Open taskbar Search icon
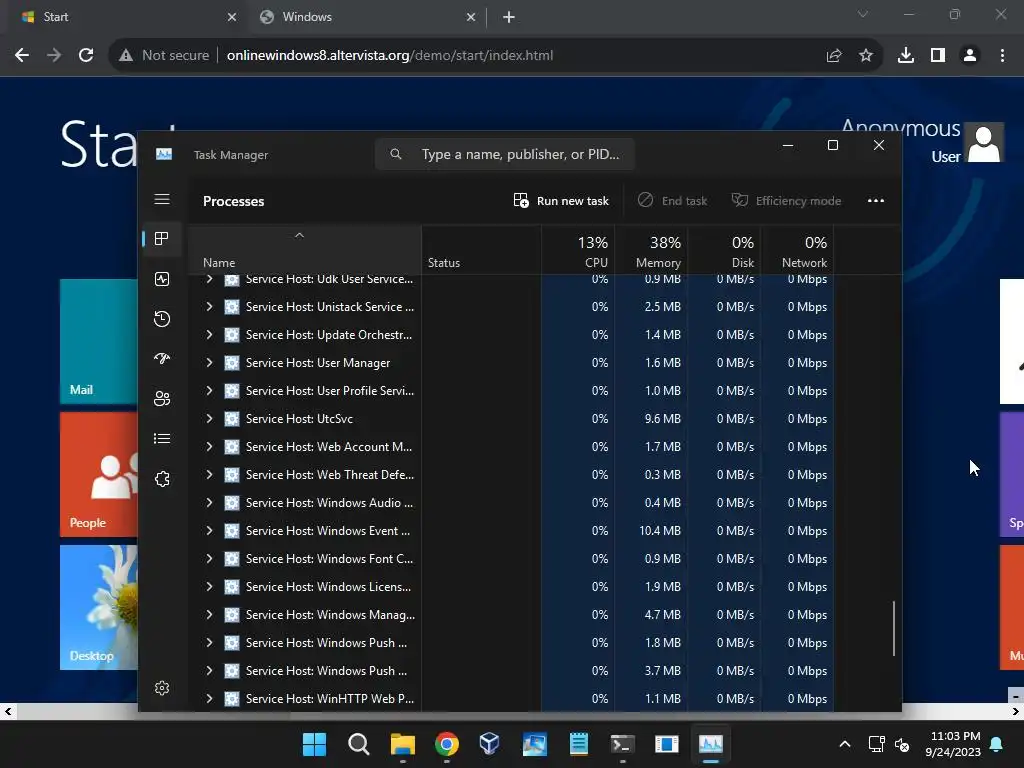The height and width of the screenshot is (768, 1024). [359, 744]
